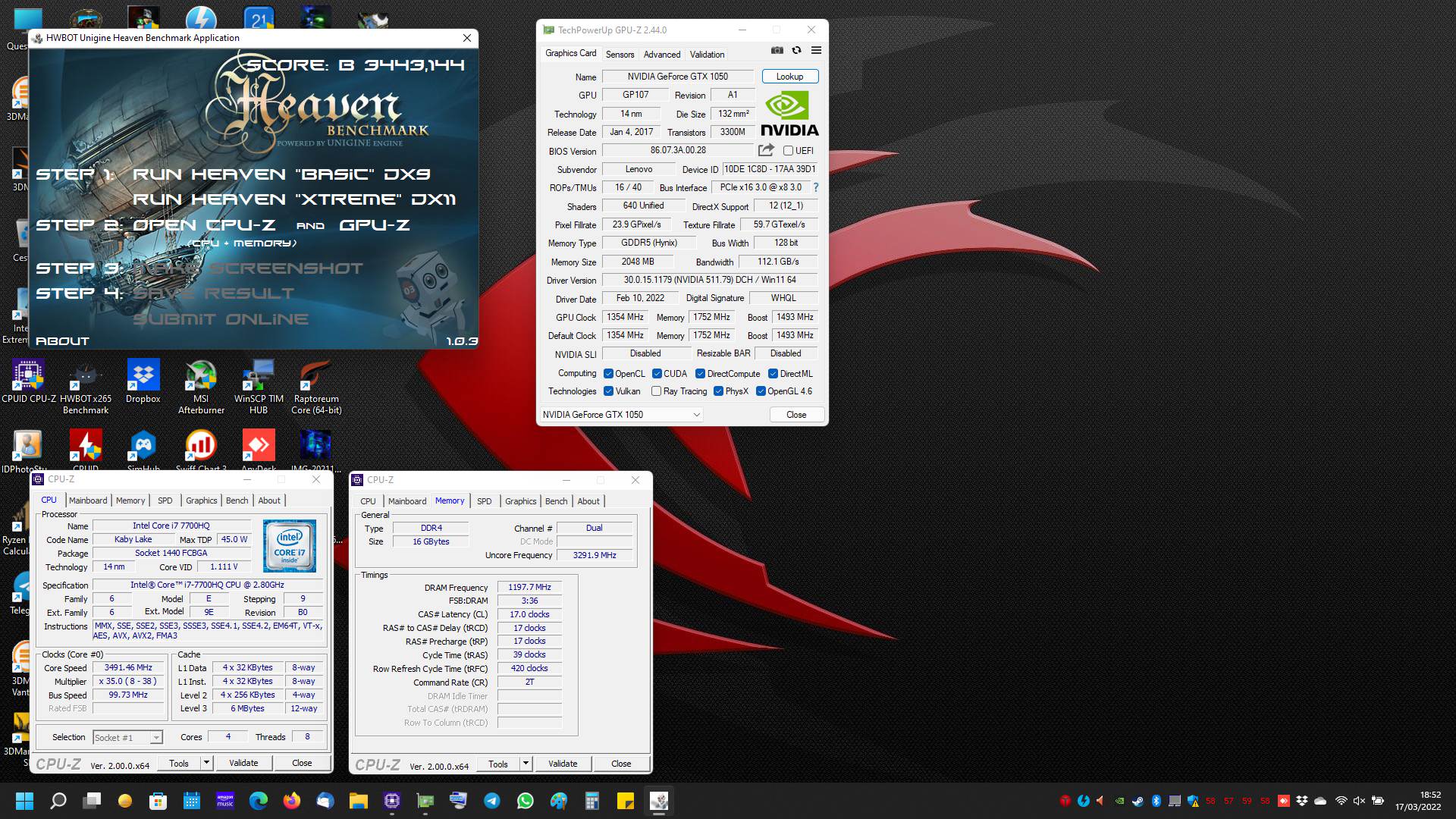Screen dimensions: 1456x819
Task: Click RUN HEAVEN "BASIC" DX9
Action: [x=281, y=174]
